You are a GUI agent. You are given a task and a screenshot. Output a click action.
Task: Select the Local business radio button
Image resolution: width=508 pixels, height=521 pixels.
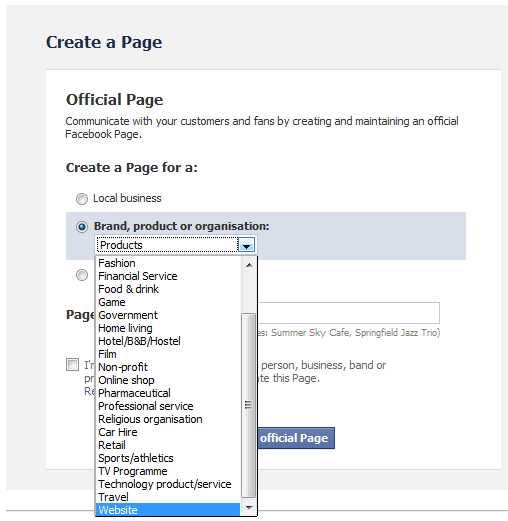coord(82,199)
